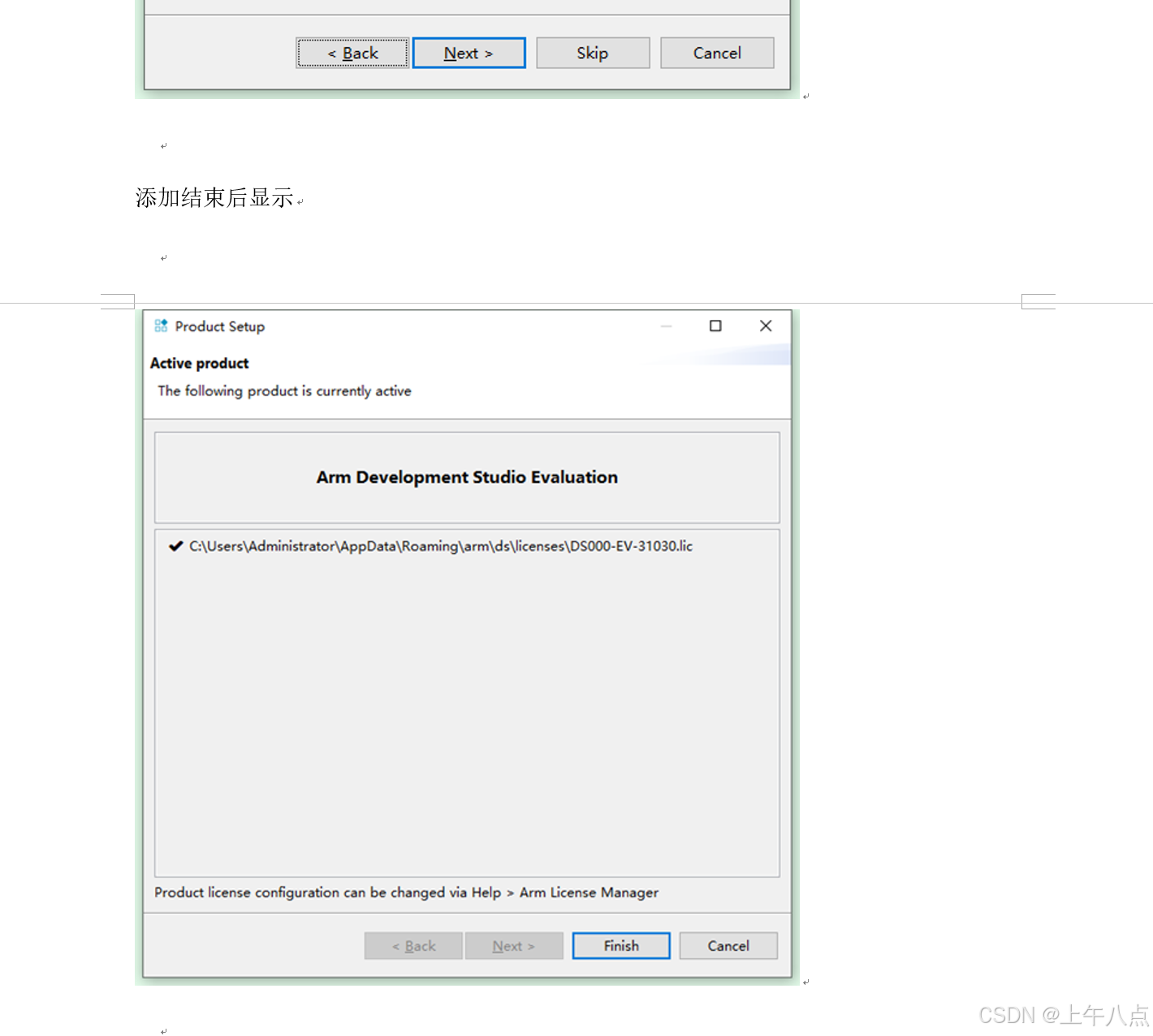Select the DS000-EV-31030.lic license entry
The image size is (1153, 1036).
click(441, 546)
